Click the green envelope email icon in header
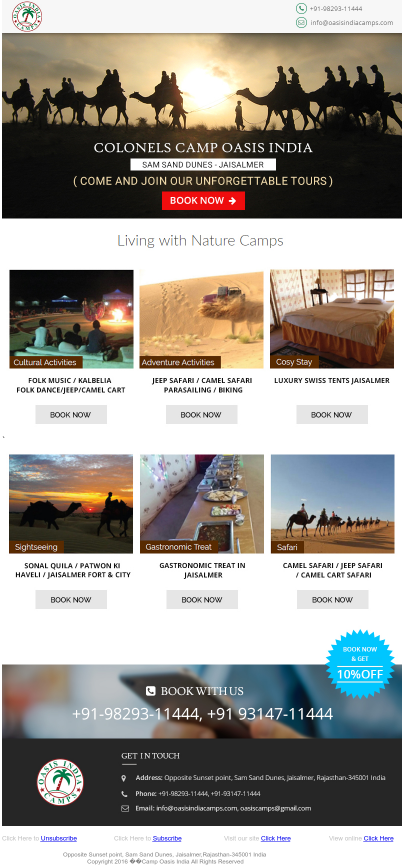 coord(301,23)
